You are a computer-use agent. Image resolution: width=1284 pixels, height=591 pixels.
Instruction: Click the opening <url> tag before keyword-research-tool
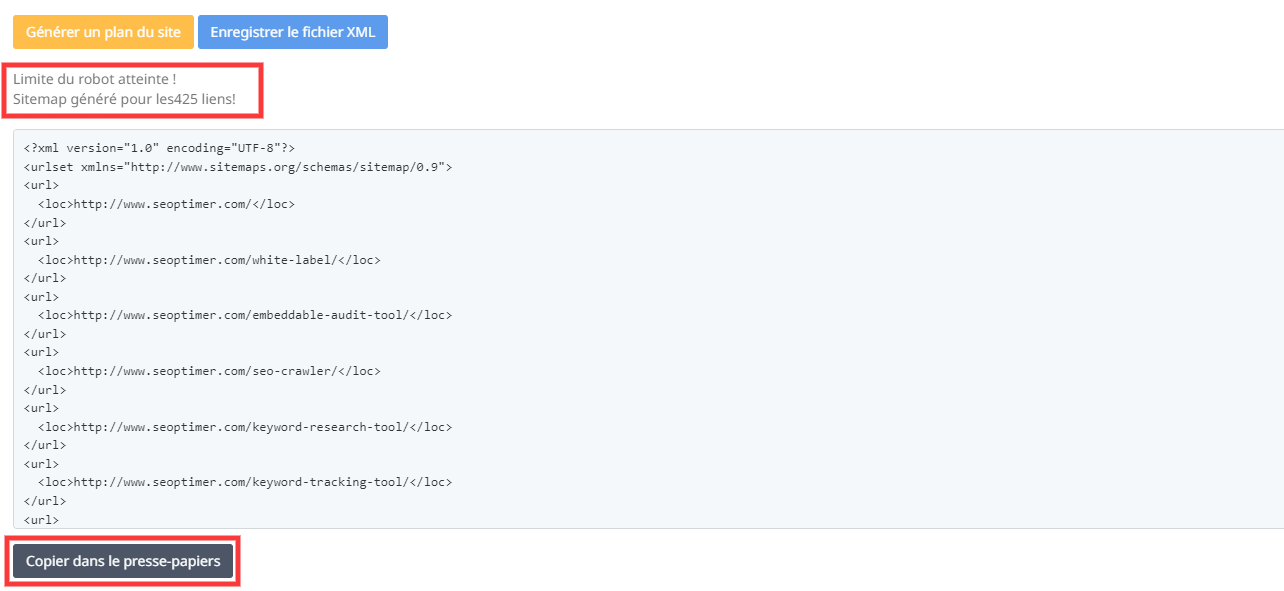tap(41, 408)
